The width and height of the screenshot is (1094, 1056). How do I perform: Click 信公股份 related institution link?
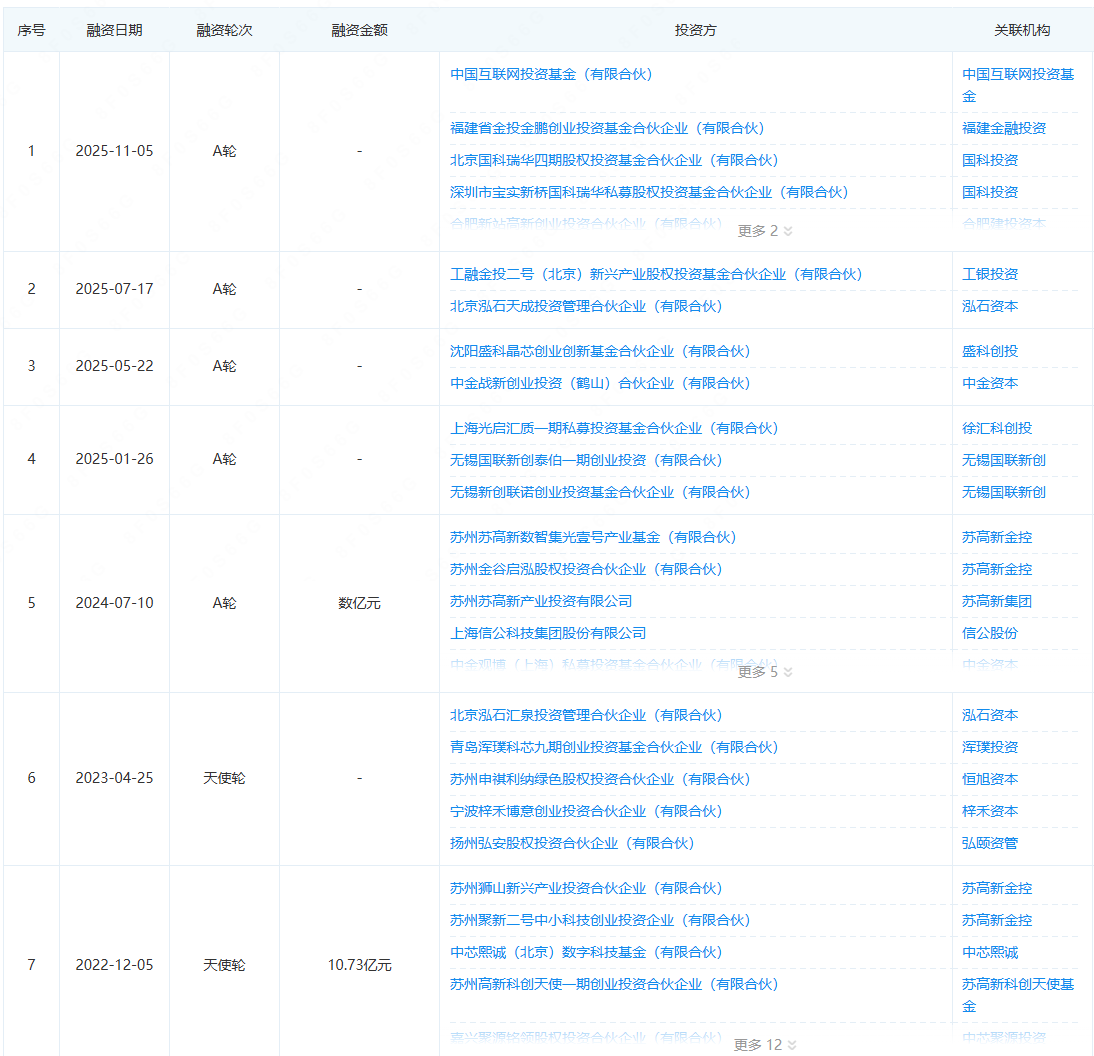click(990, 633)
